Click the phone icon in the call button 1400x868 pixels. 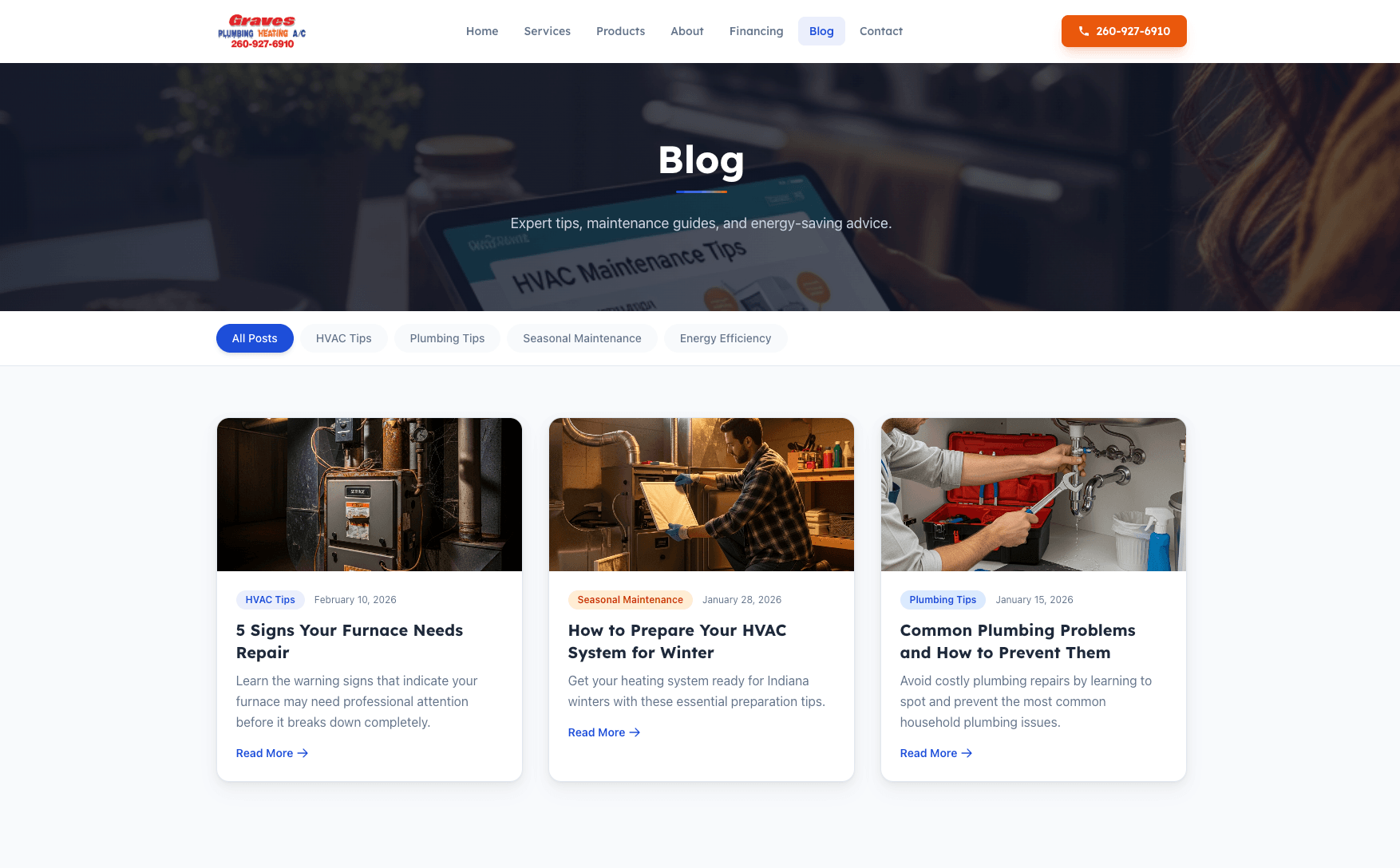[x=1083, y=31]
